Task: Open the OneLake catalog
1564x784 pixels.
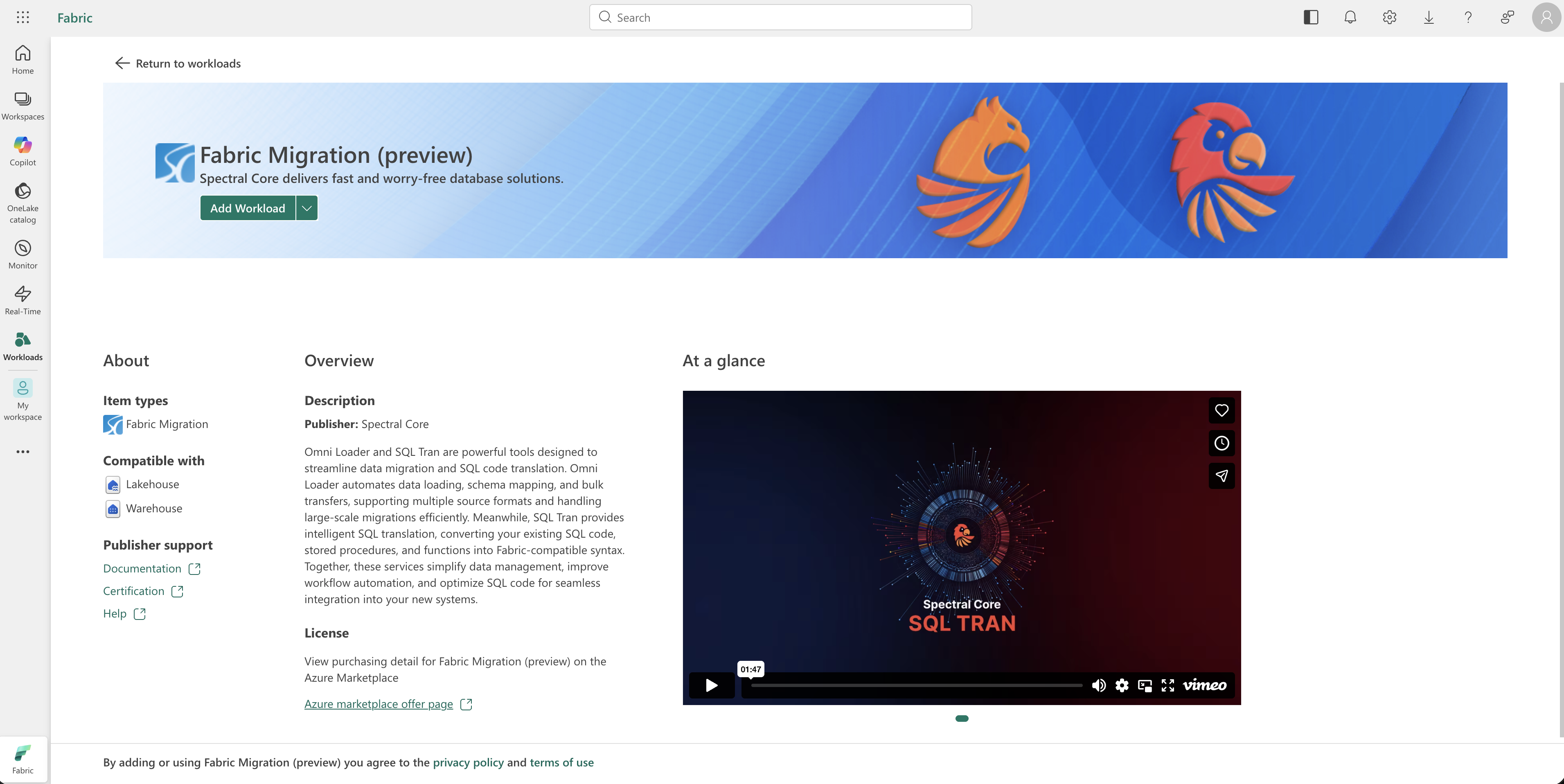Action: click(23, 201)
